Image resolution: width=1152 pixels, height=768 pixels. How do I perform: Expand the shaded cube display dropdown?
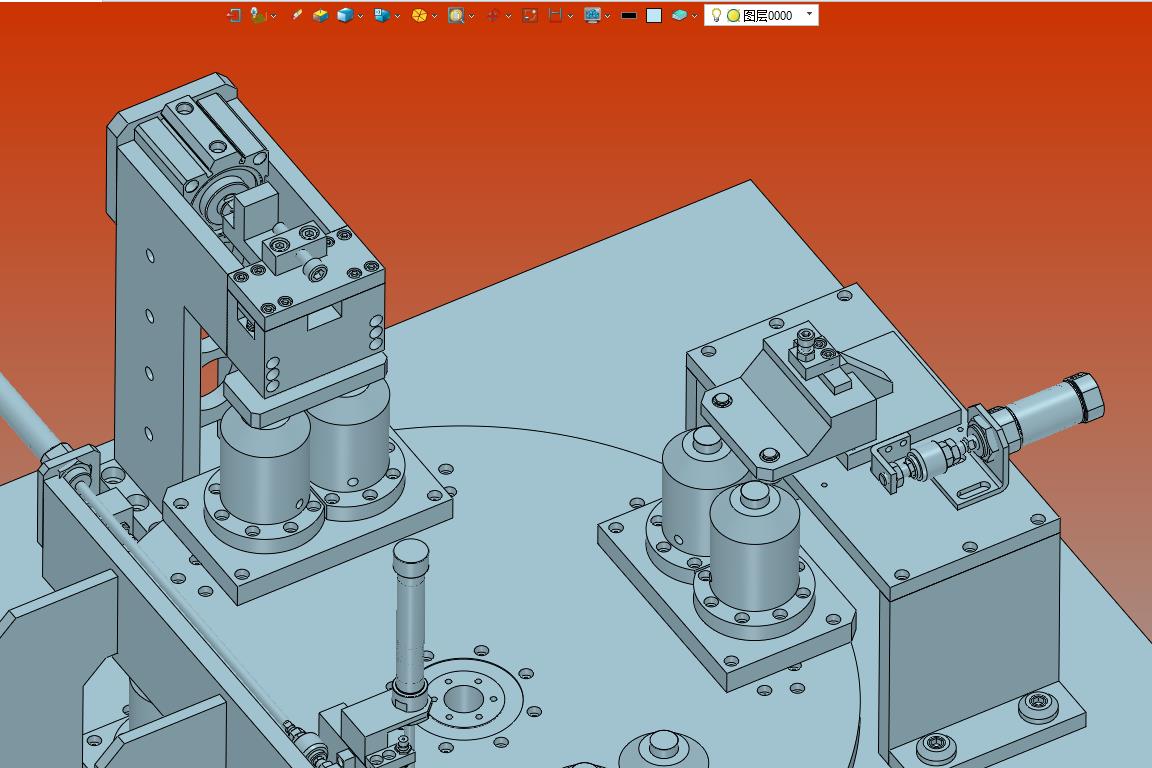tap(360, 15)
